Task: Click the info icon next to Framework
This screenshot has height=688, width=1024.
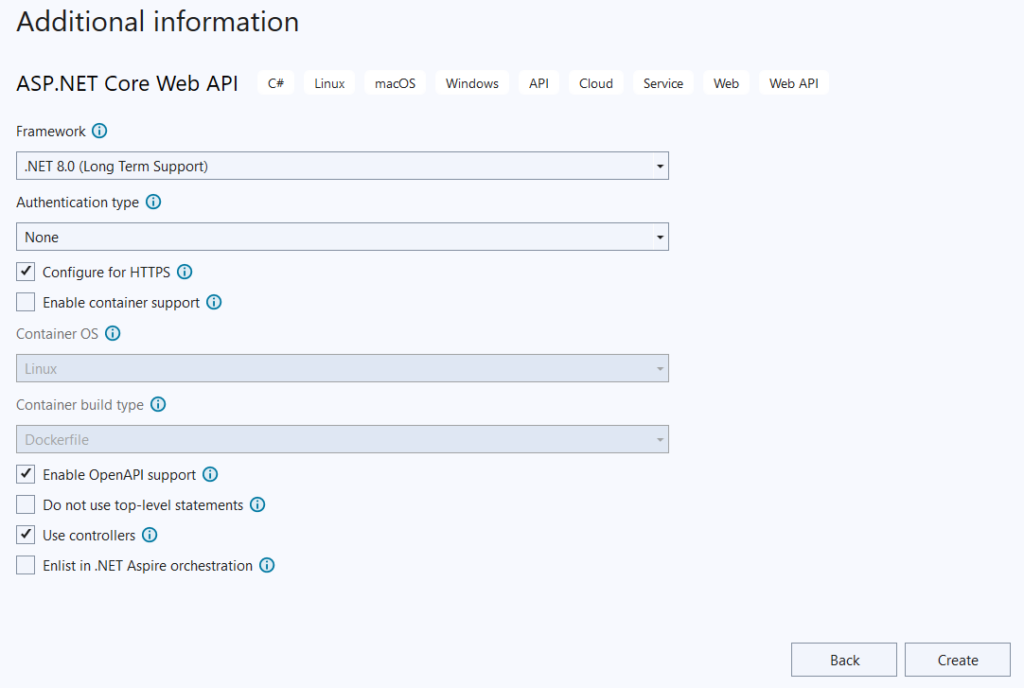Action: point(99,131)
